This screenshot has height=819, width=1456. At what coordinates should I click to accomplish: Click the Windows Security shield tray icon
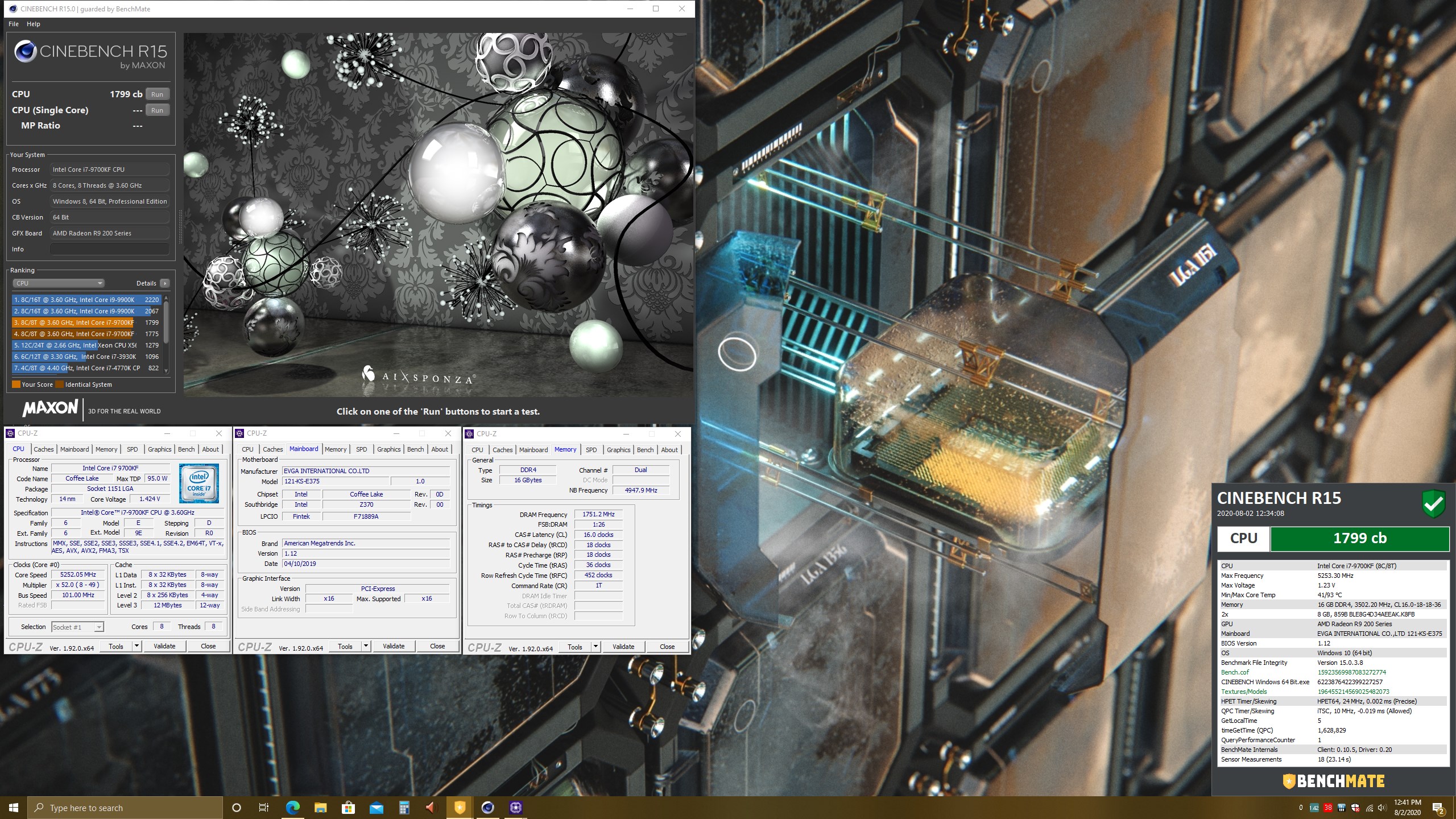coord(1355,808)
